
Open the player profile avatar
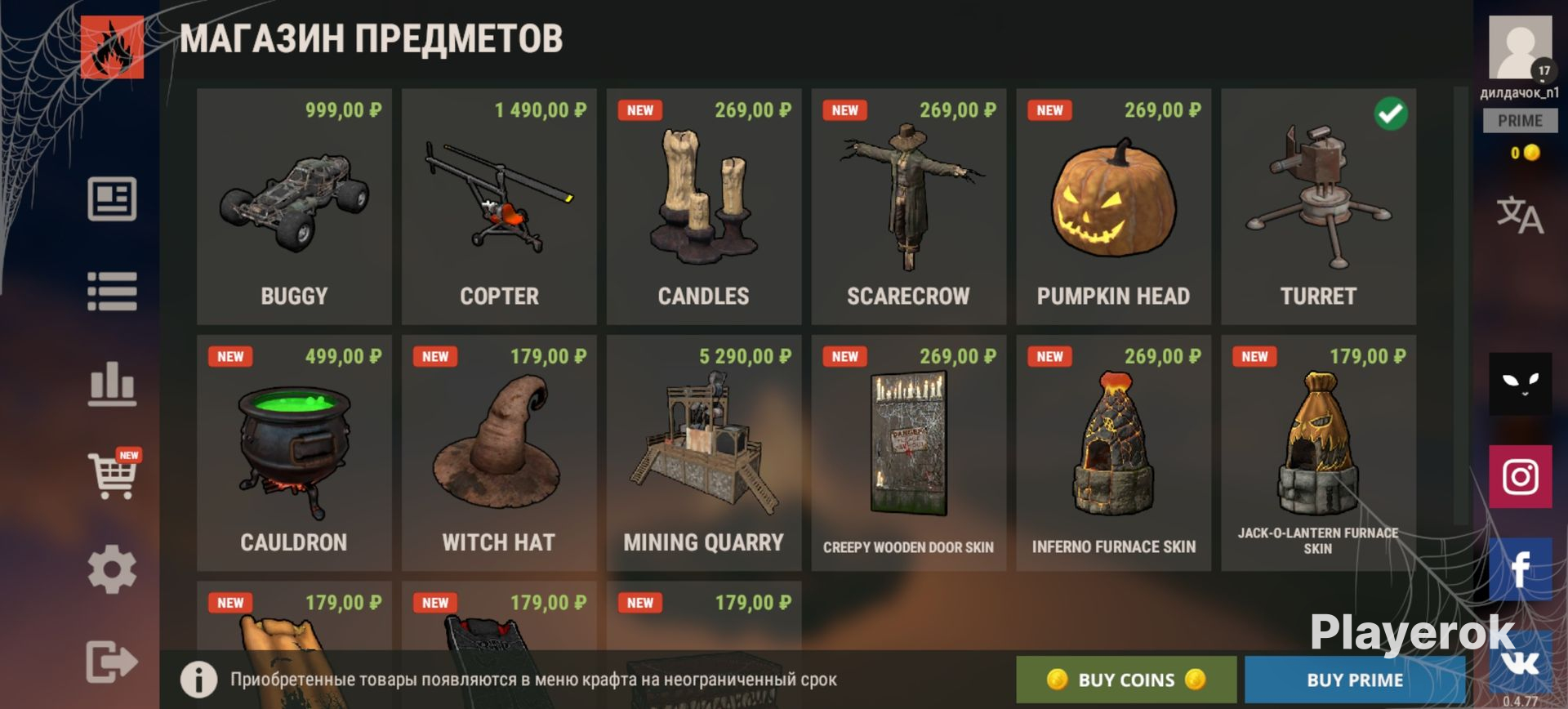(1520, 47)
